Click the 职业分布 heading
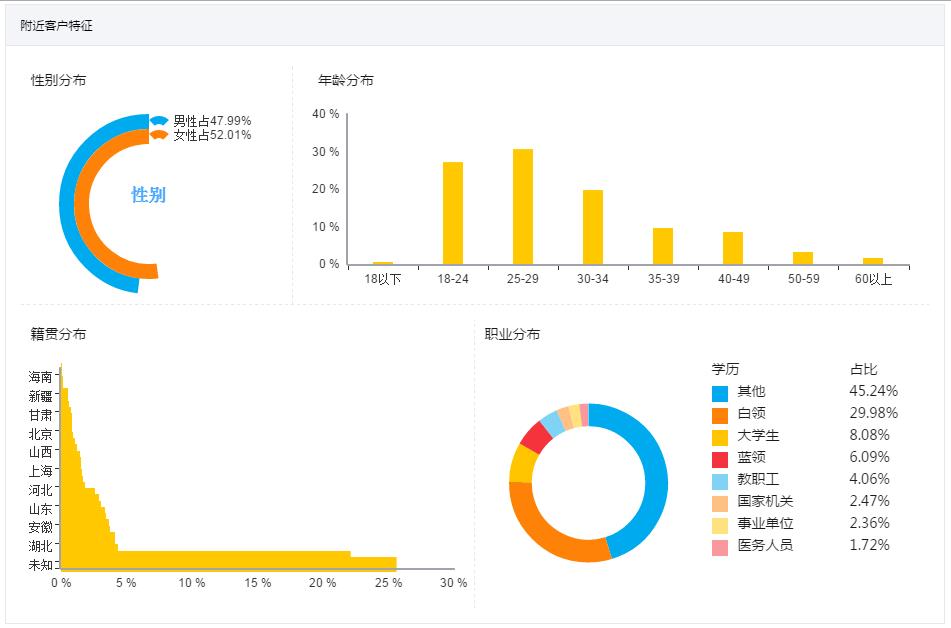The height and width of the screenshot is (628, 951). pos(512,334)
